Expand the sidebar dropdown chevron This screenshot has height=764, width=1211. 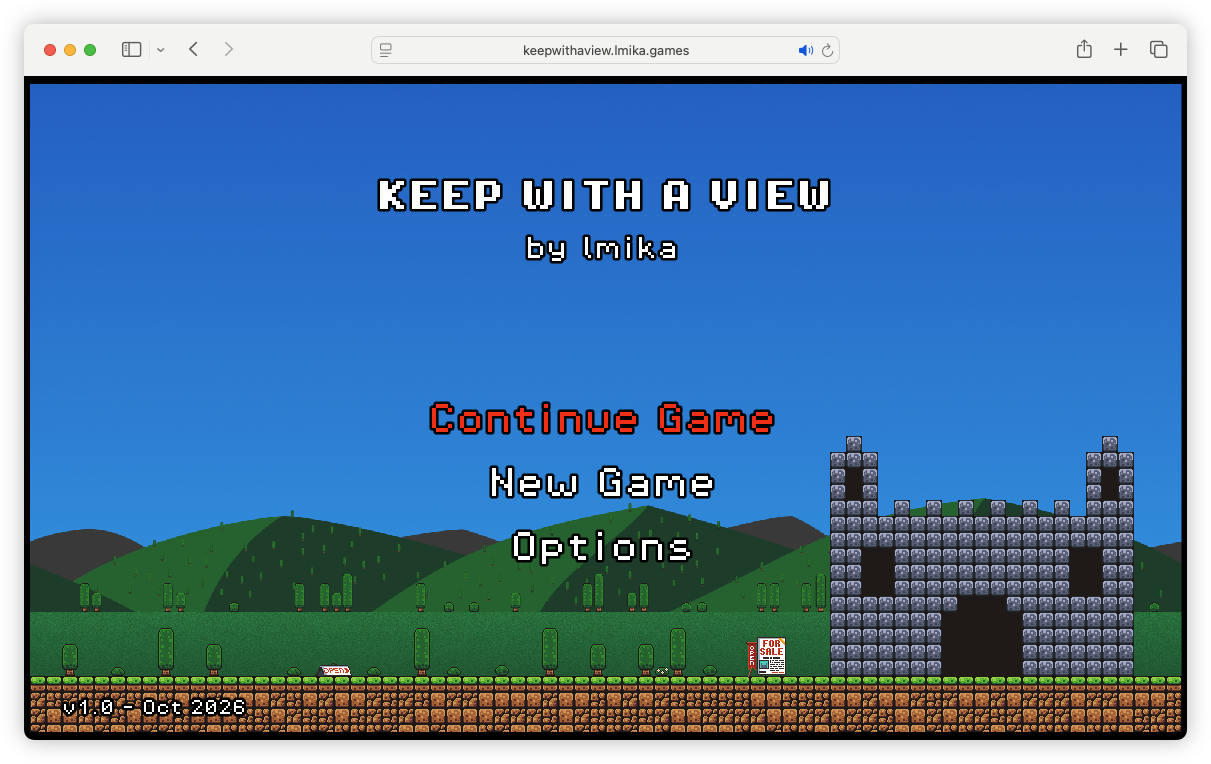tap(160, 50)
